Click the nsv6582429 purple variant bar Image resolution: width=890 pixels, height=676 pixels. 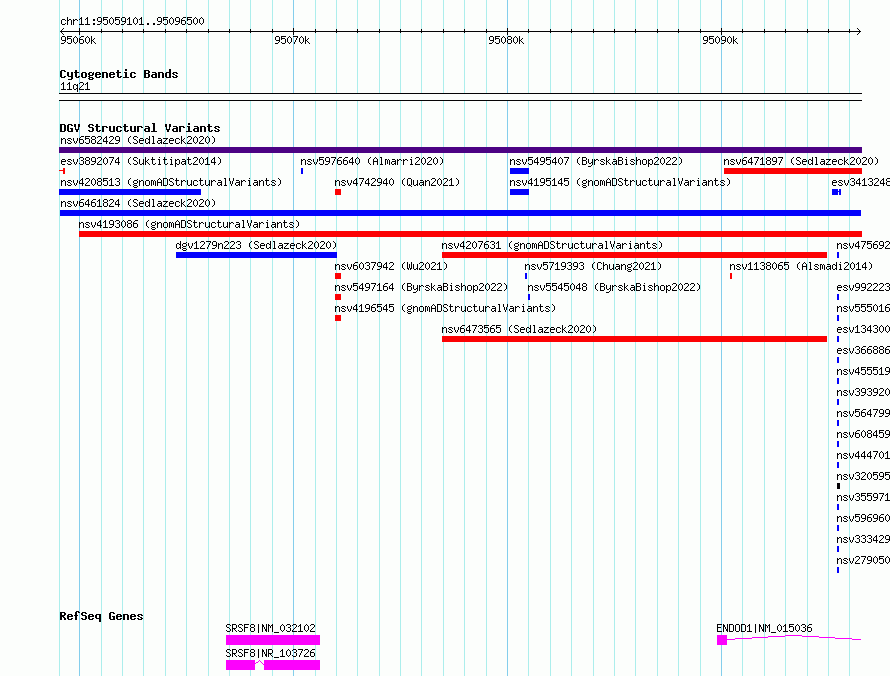pyautogui.click(x=460, y=150)
